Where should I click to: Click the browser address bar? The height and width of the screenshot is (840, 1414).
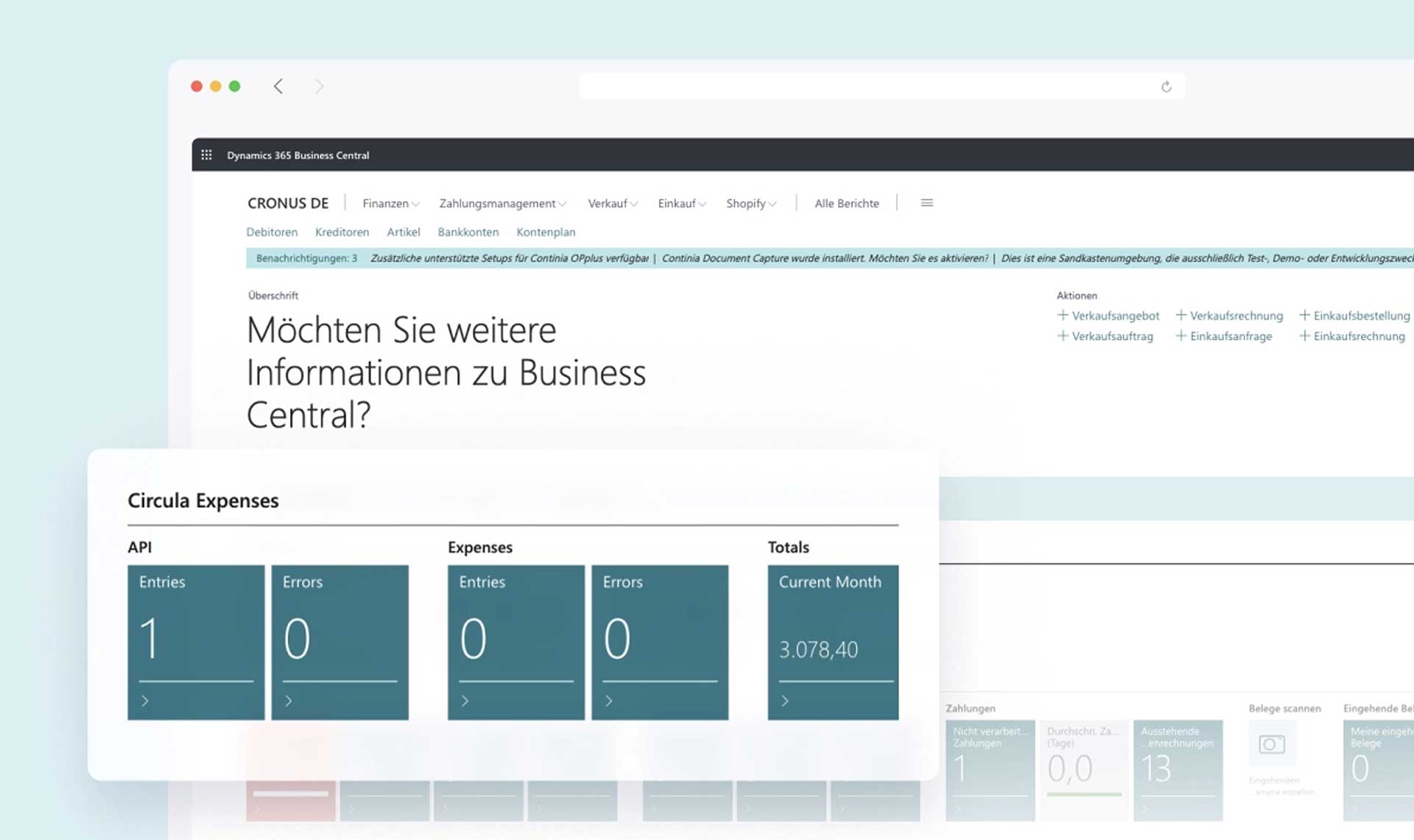882,86
